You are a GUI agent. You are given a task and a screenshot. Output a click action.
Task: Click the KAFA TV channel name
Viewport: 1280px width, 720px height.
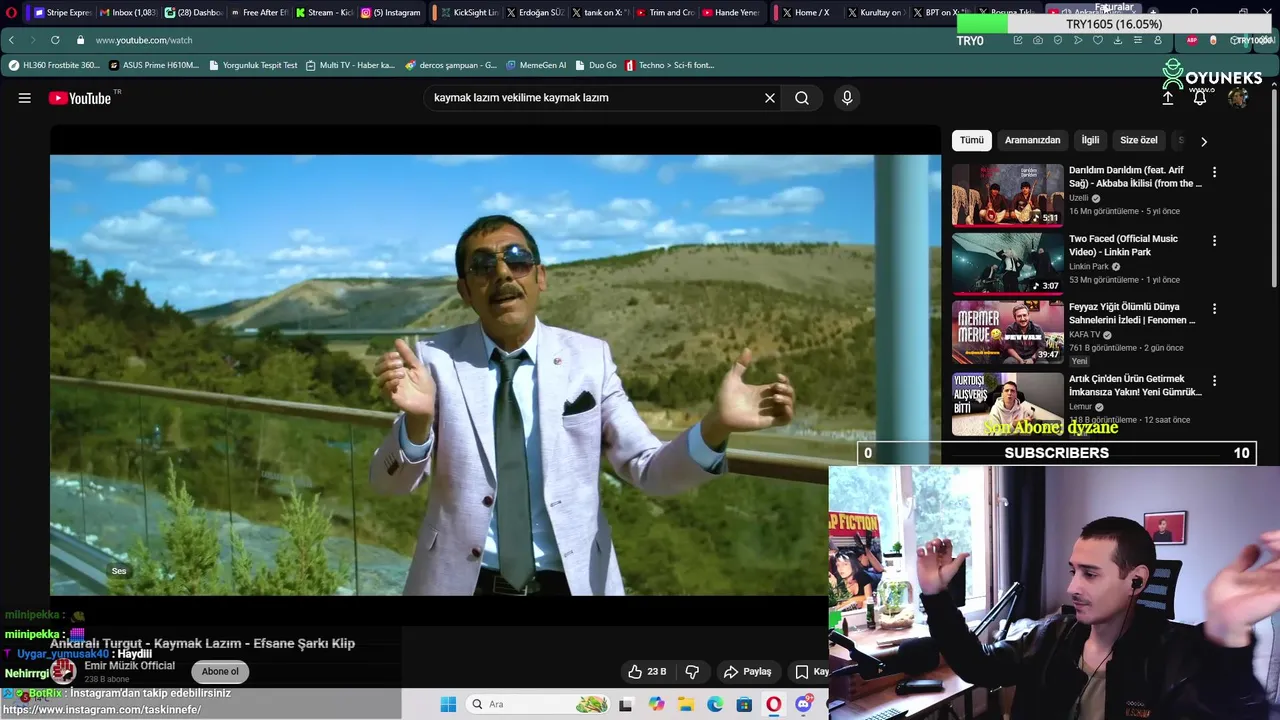1085,335
